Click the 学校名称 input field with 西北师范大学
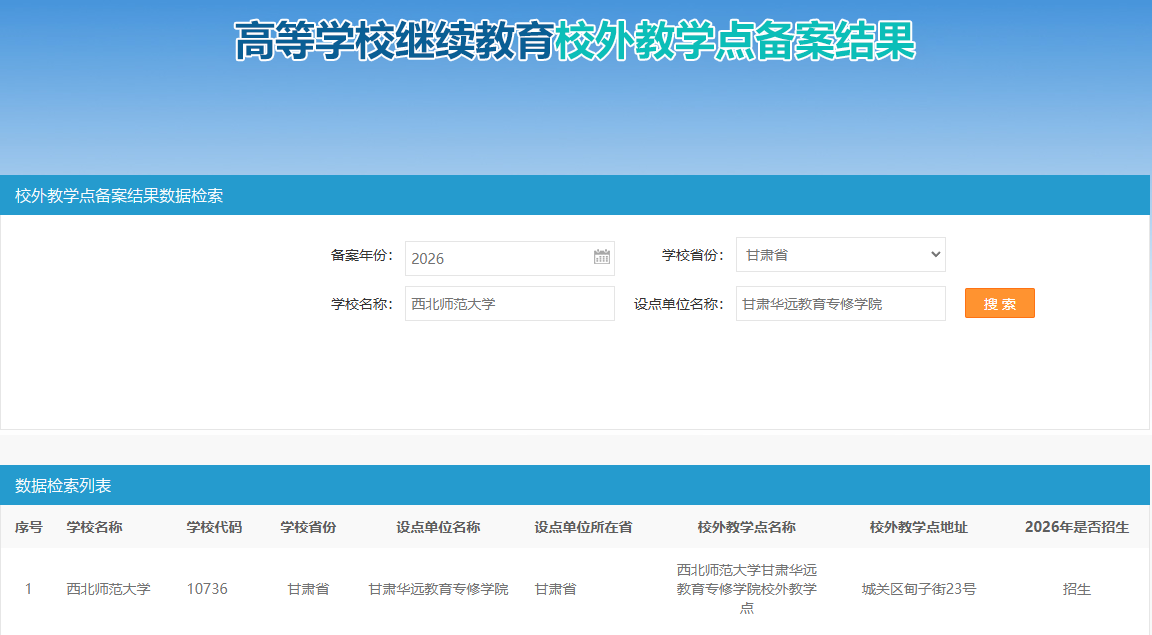The image size is (1152, 635). tap(509, 304)
